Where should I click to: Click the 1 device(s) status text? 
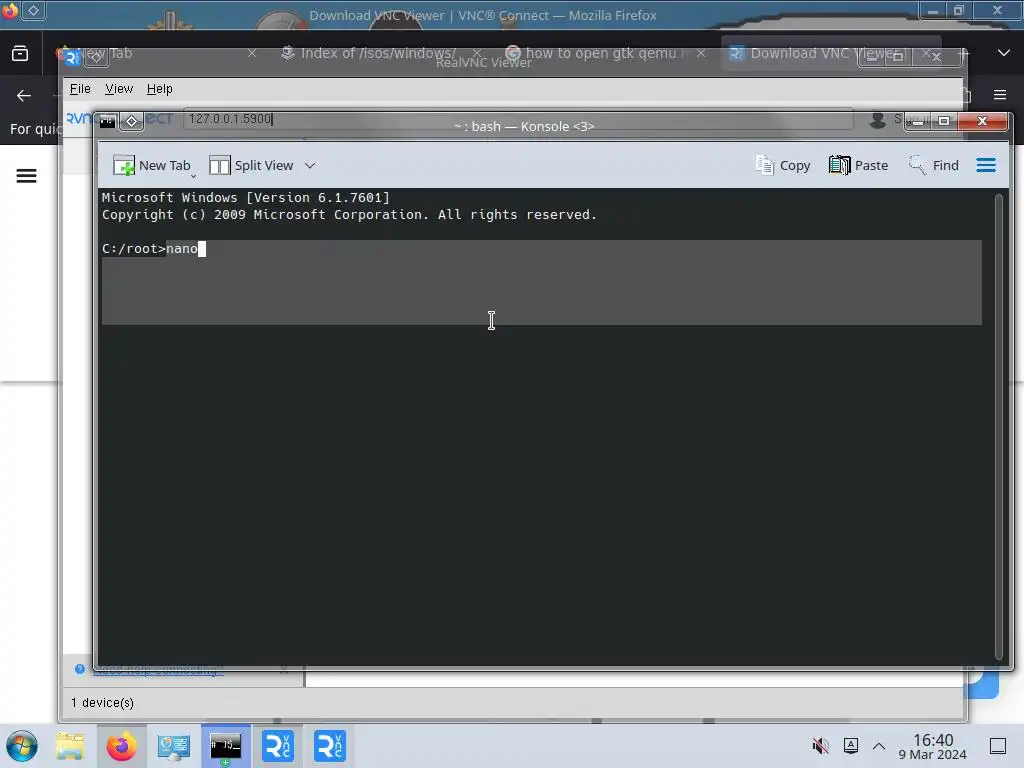[103, 703]
